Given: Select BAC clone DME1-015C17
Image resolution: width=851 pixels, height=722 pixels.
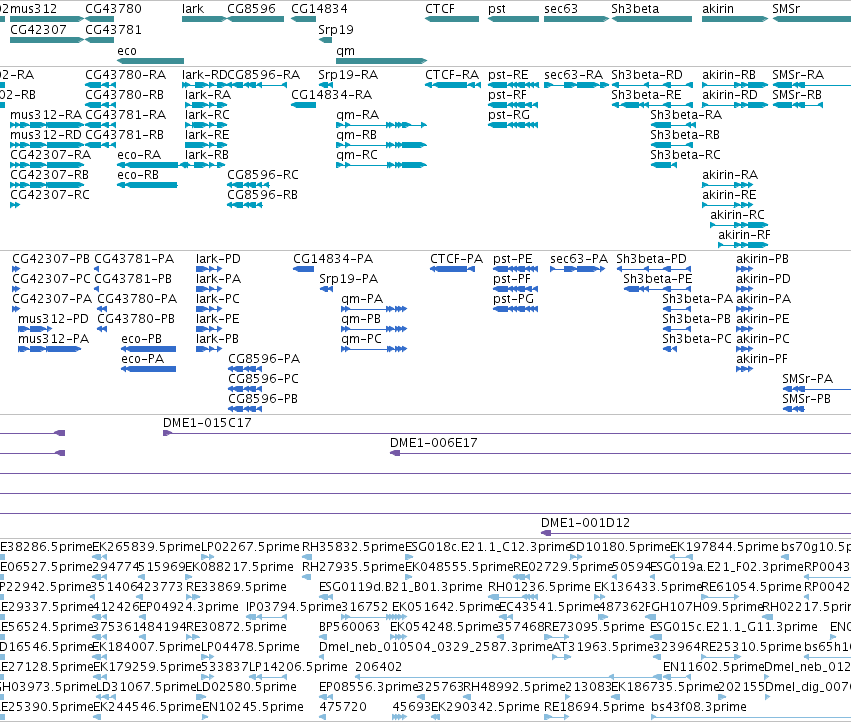Looking at the screenshot, I should [x=207, y=423].
